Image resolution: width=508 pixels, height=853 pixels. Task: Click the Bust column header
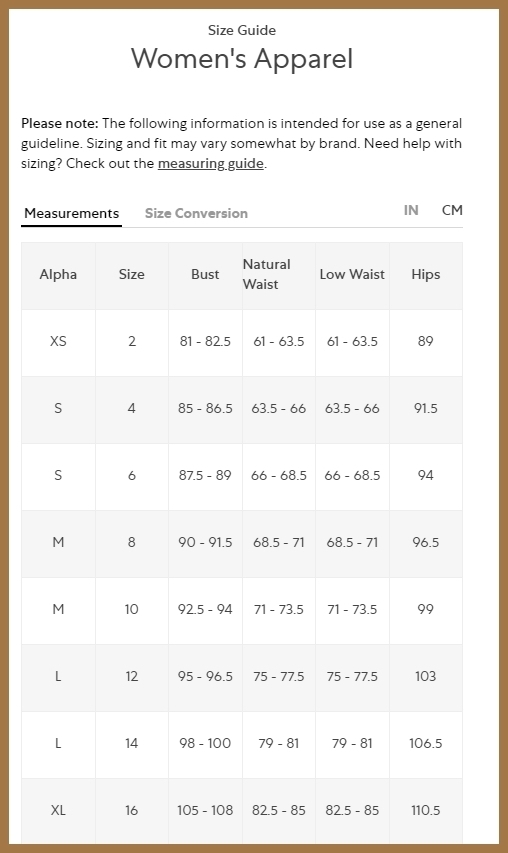[205, 274]
